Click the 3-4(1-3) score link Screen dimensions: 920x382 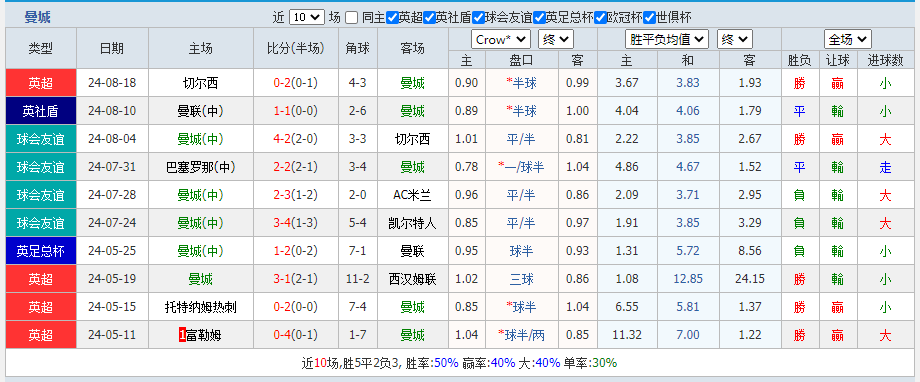pos(296,223)
